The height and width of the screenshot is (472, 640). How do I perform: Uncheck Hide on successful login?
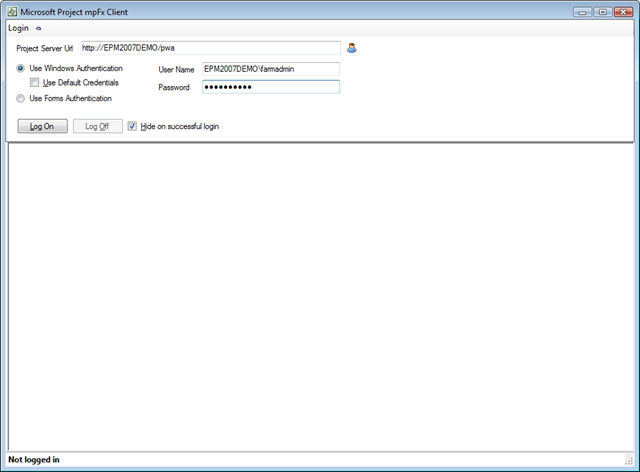[132, 126]
